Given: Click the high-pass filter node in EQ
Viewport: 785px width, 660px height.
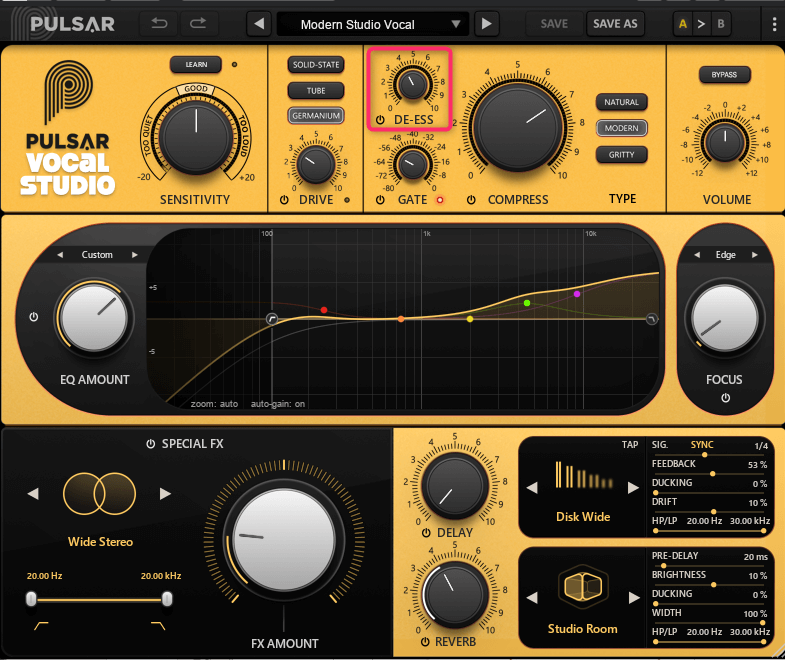Looking at the screenshot, I should click(x=272, y=319).
